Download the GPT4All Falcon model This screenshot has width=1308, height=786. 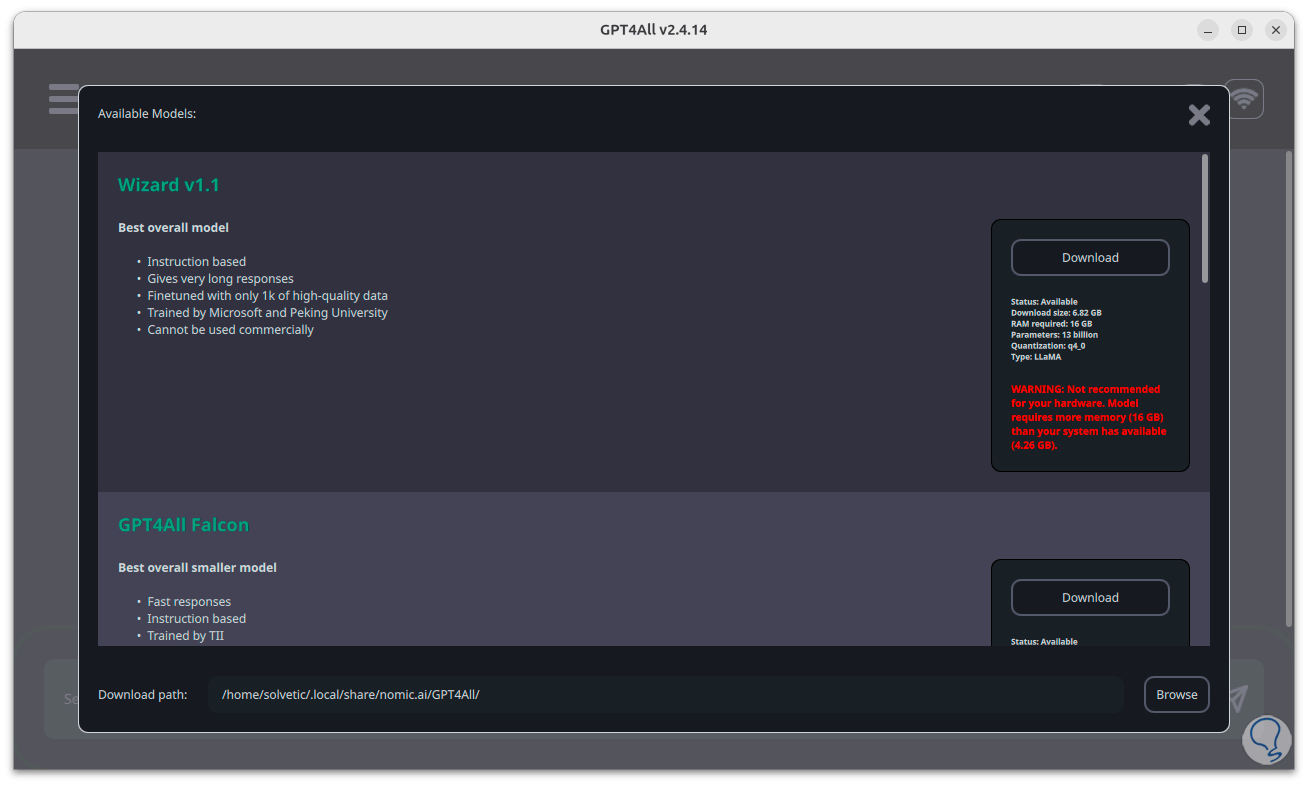pyautogui.click(x=1090, y=597)
